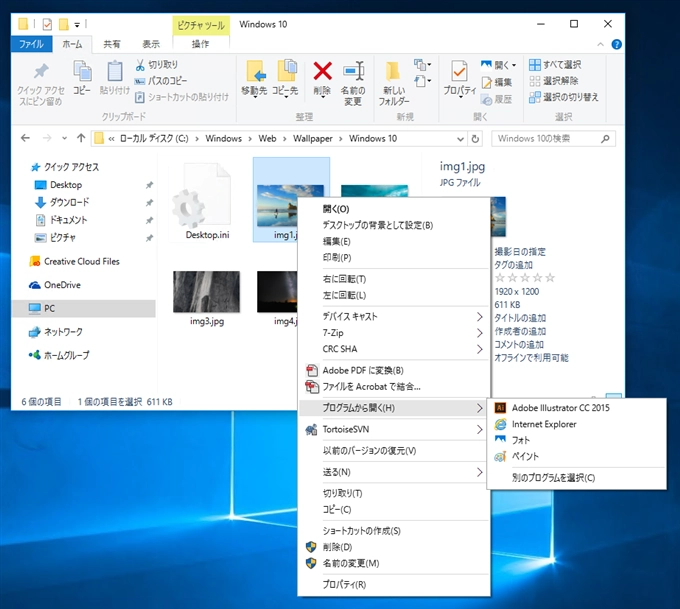Click Invert selection (選択の切り替え)

[x=564, y=97]
